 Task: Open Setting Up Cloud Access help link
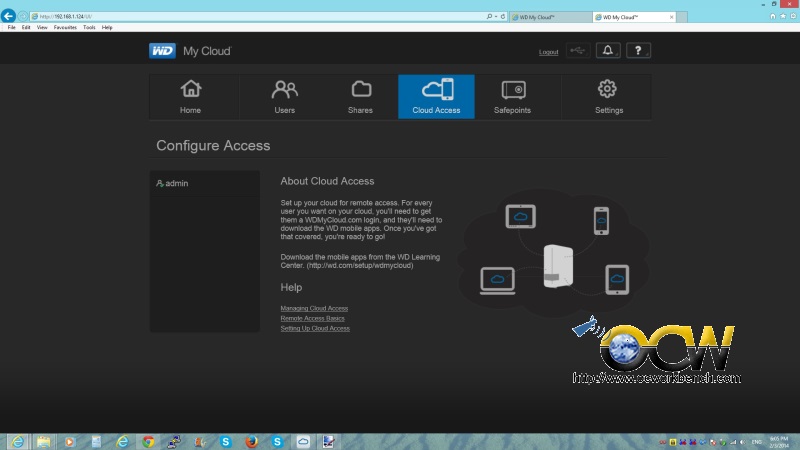[x=315, y=329]
